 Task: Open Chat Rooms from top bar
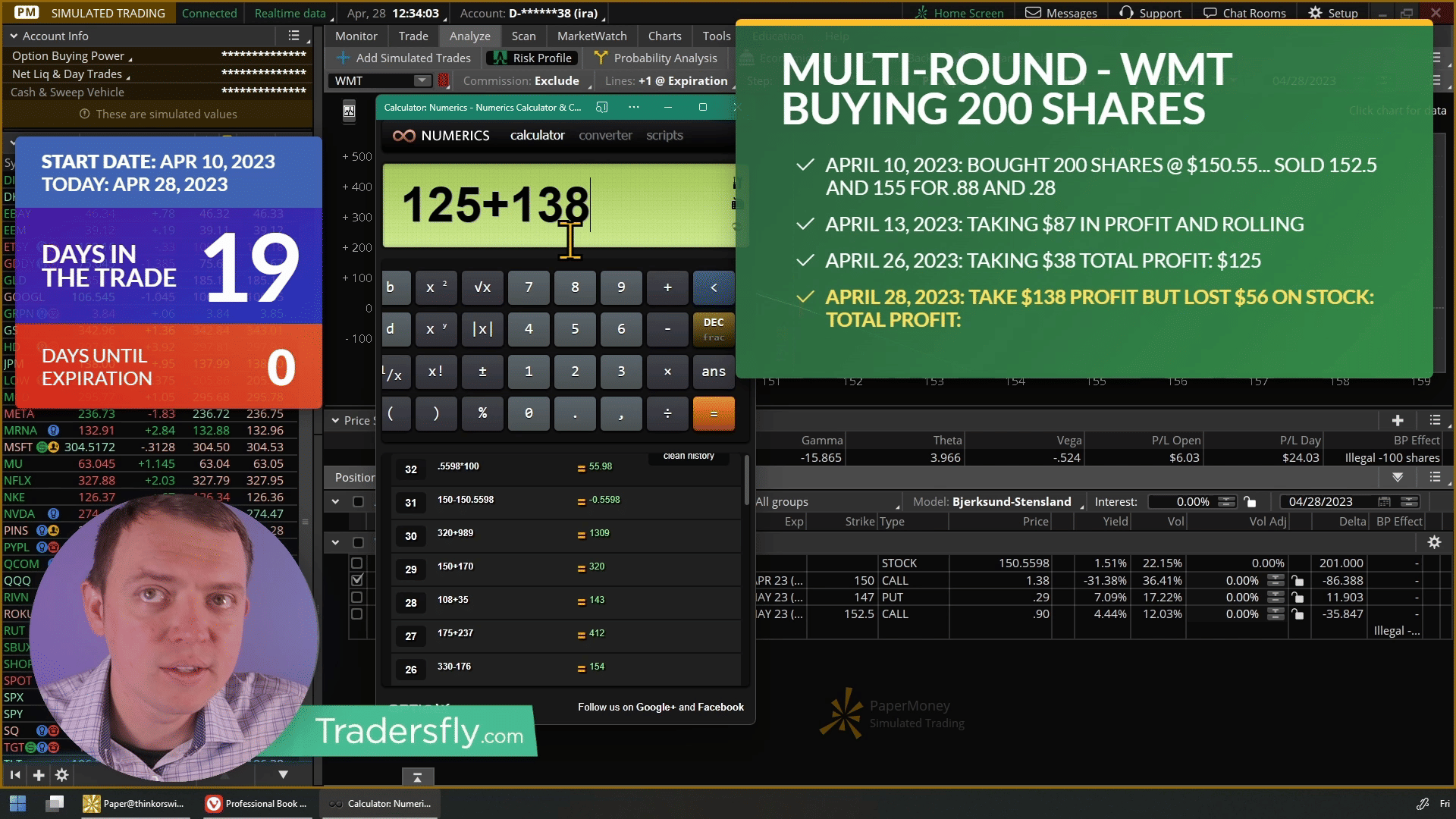click(x=1244, y=13)
